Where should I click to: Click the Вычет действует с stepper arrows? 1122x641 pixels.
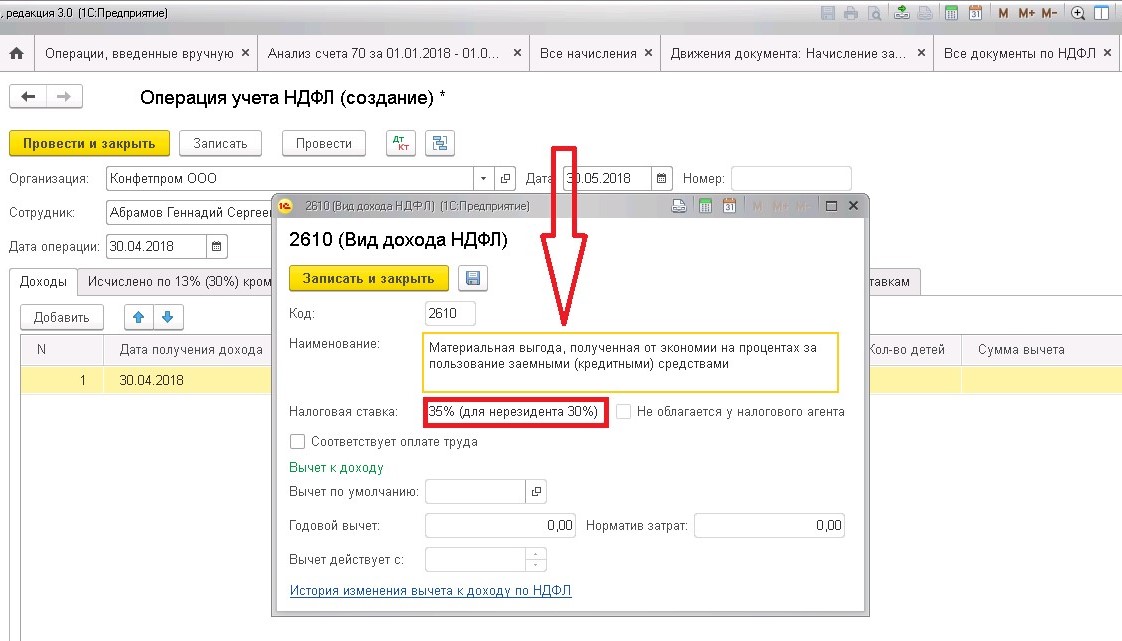click(536, 559)
